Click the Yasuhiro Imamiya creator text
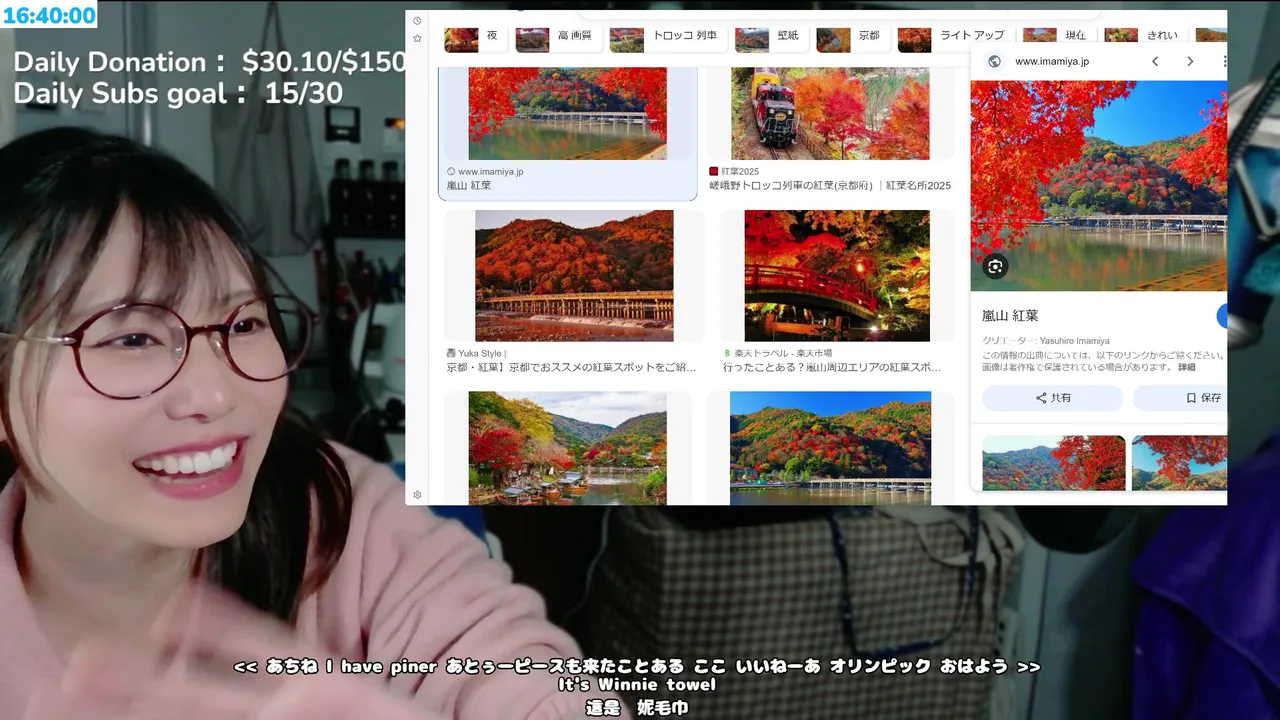 tap(1075, 341)
